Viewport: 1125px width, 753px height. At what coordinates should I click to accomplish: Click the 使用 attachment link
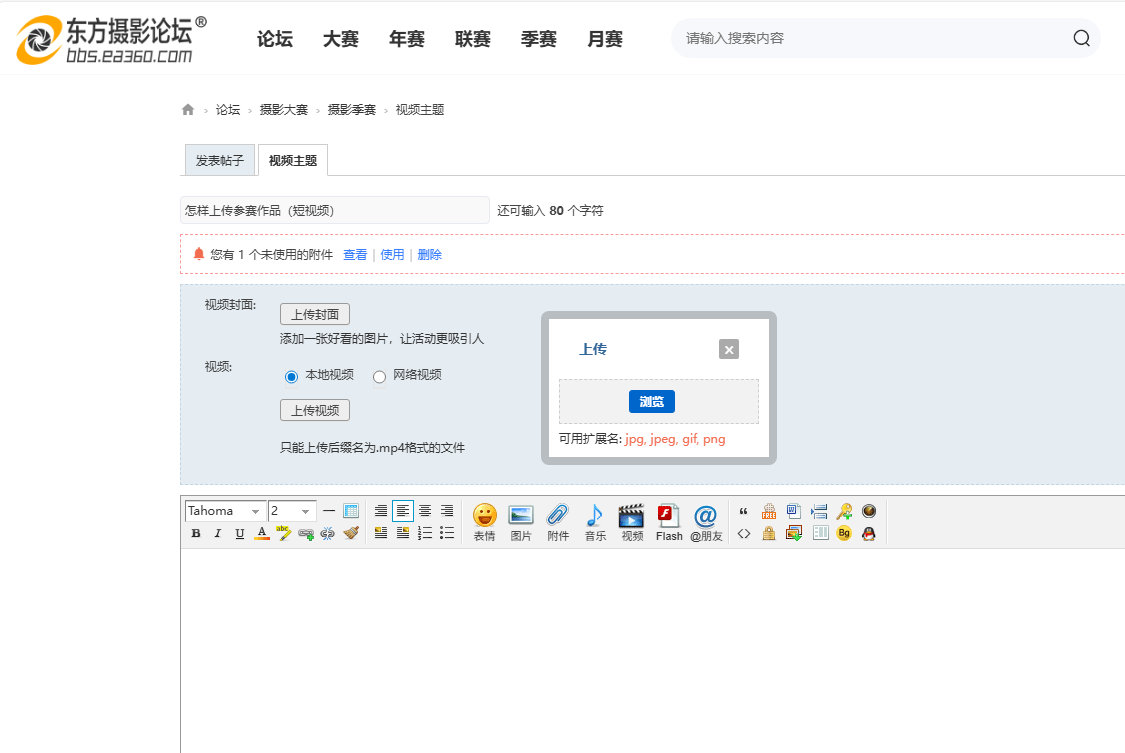[392, 255]
